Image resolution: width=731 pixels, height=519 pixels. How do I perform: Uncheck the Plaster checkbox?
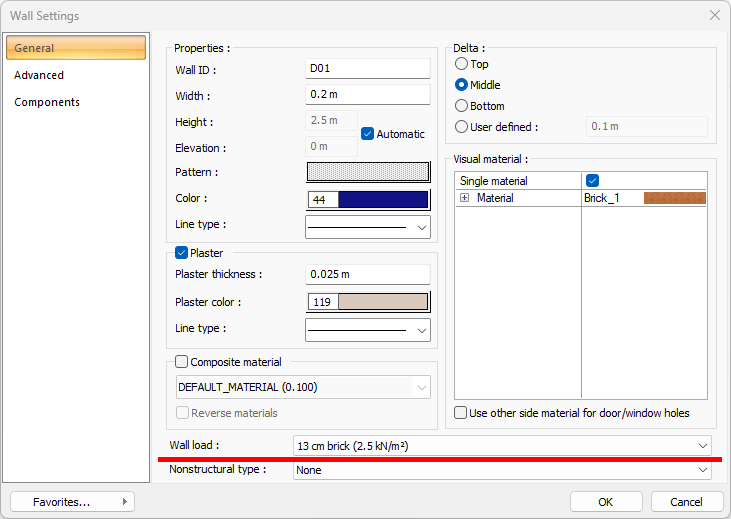[181, 253]
